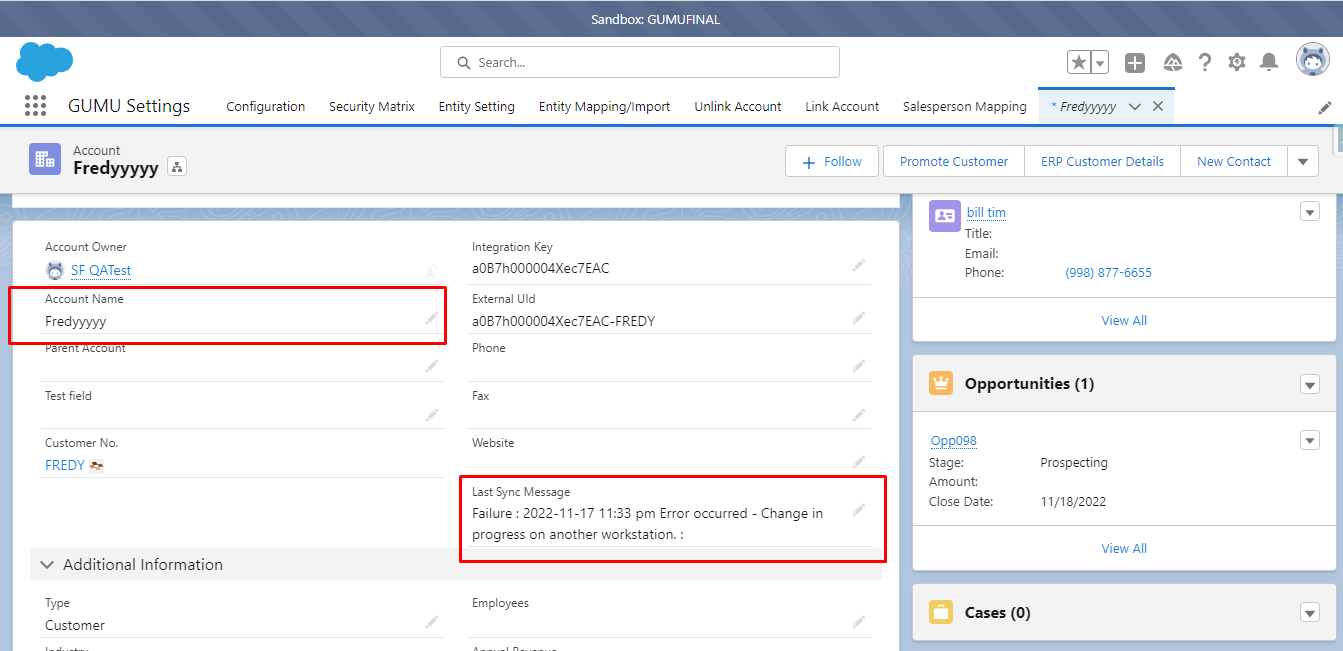Screen dimensions: 1343x651
Task: Edit Phone field pencil icon
Action: click(859, 366)
